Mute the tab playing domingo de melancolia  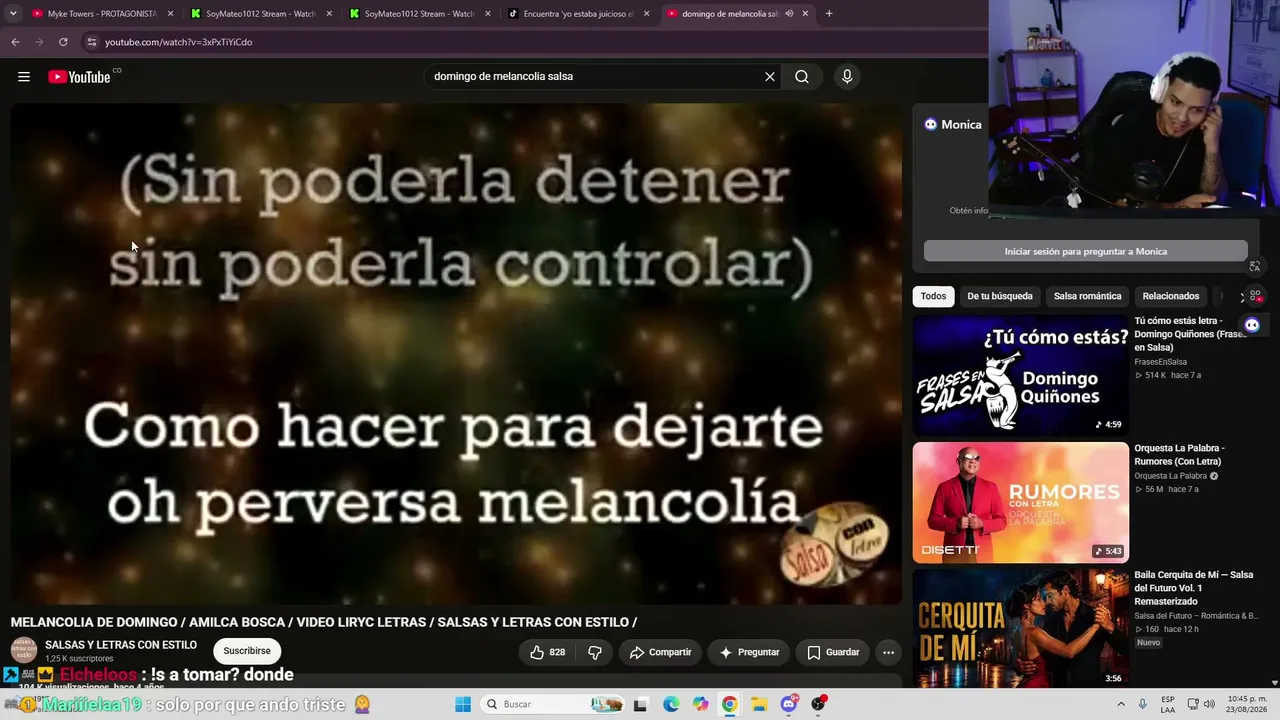[x=789, y=14]
